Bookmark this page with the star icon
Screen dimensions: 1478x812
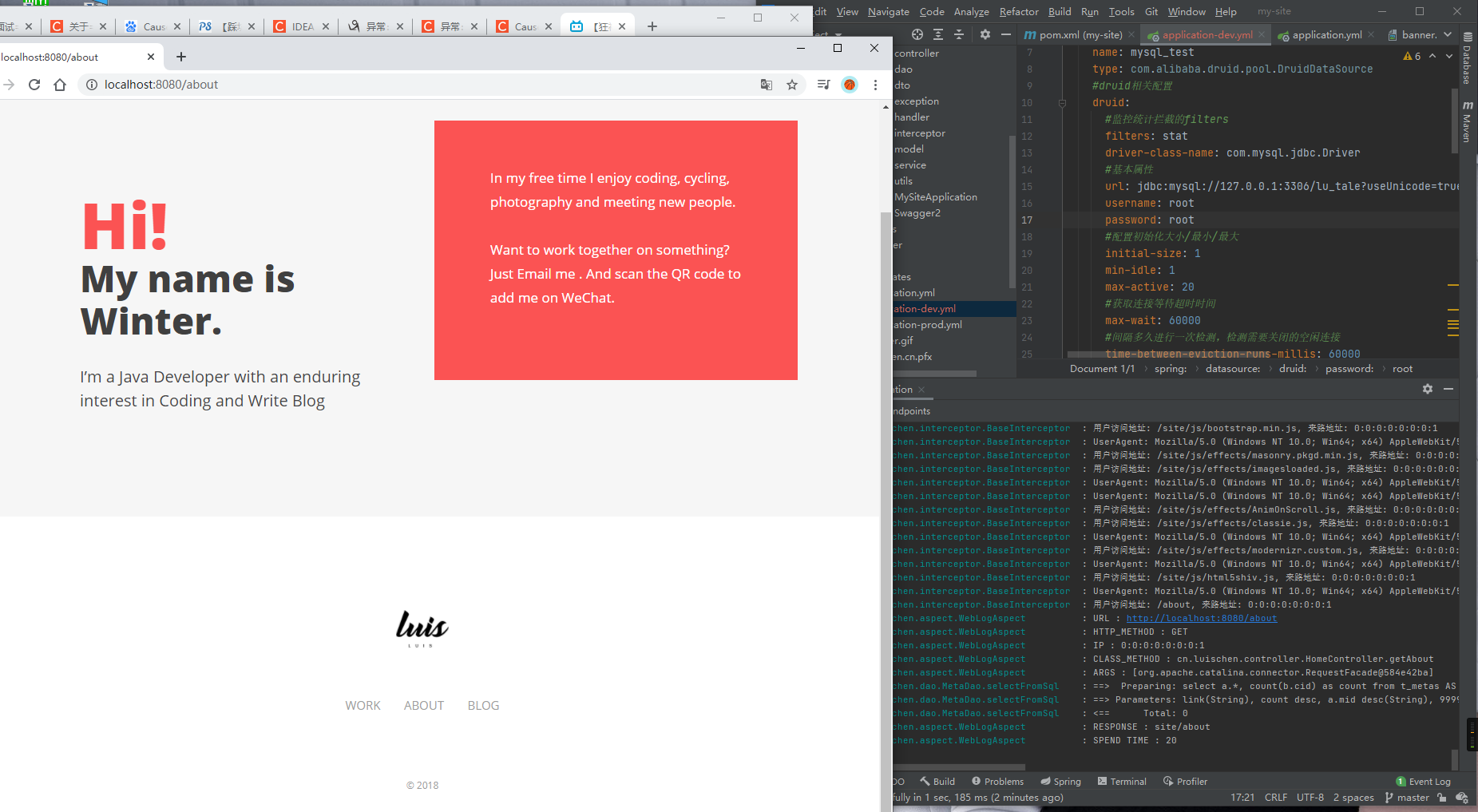pyautogui.click(x=792, y=85)
